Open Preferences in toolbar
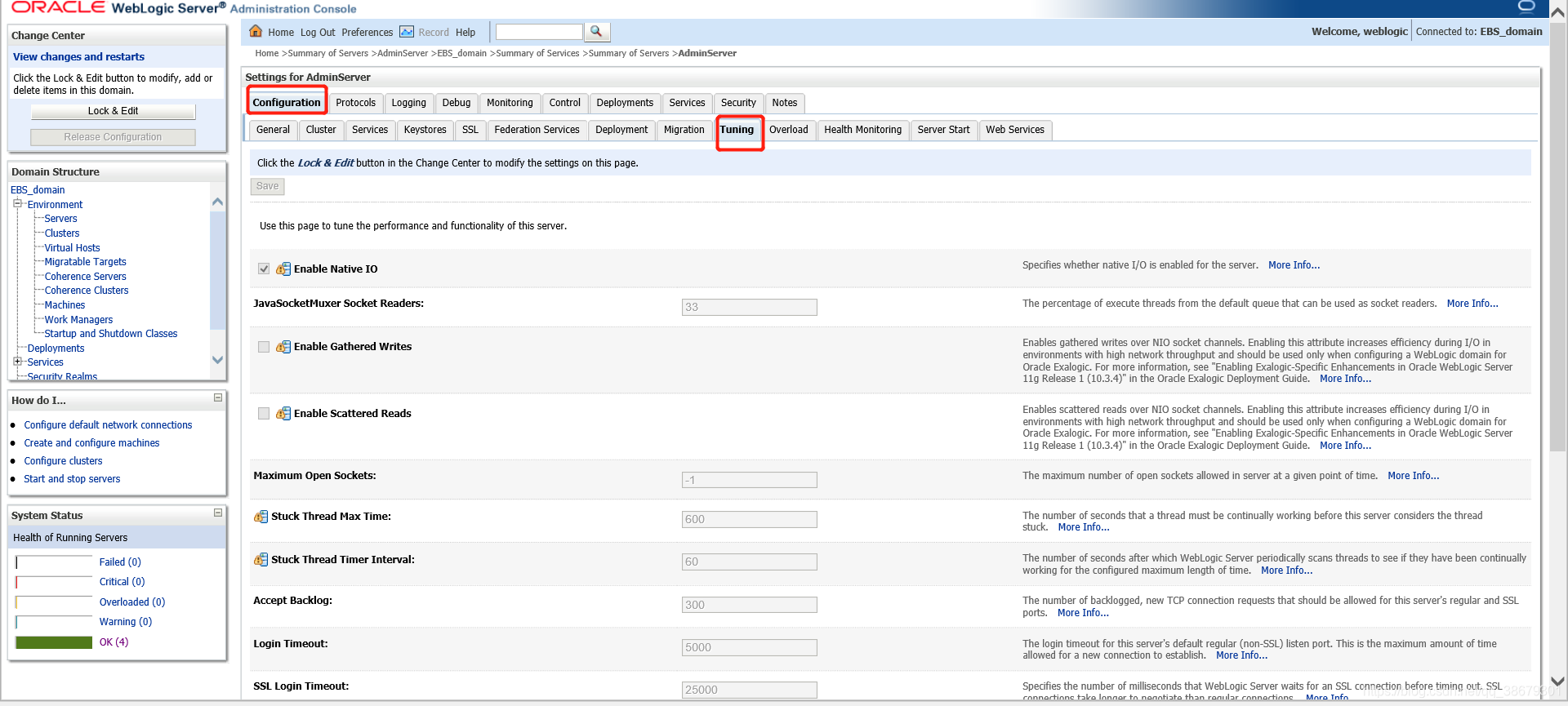 click(367, 33)
